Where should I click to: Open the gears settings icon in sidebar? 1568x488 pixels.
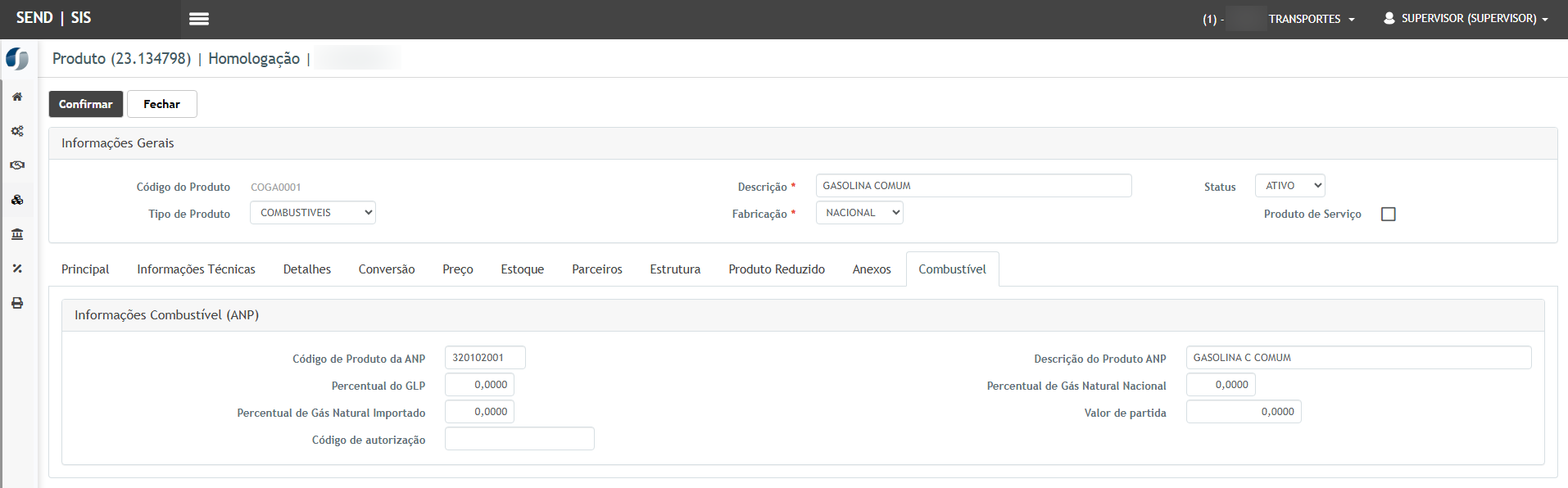pos(17,131)
